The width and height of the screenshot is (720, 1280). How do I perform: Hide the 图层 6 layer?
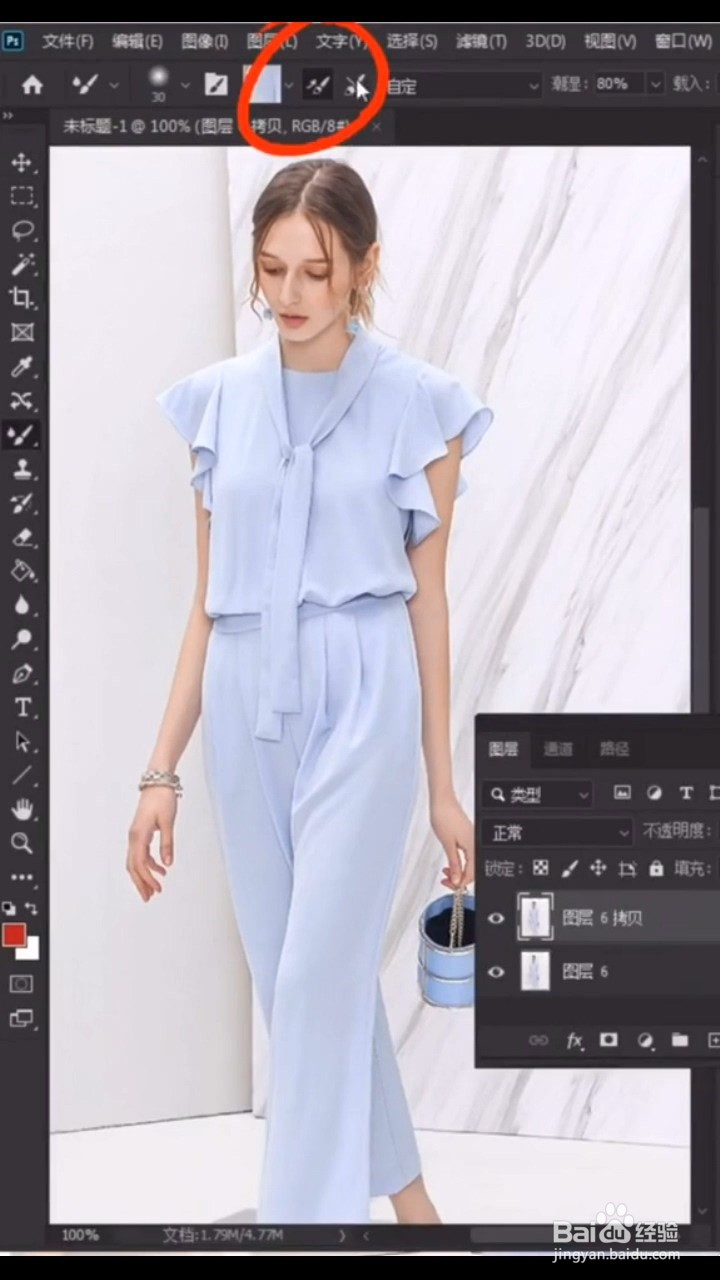point(496,972)
